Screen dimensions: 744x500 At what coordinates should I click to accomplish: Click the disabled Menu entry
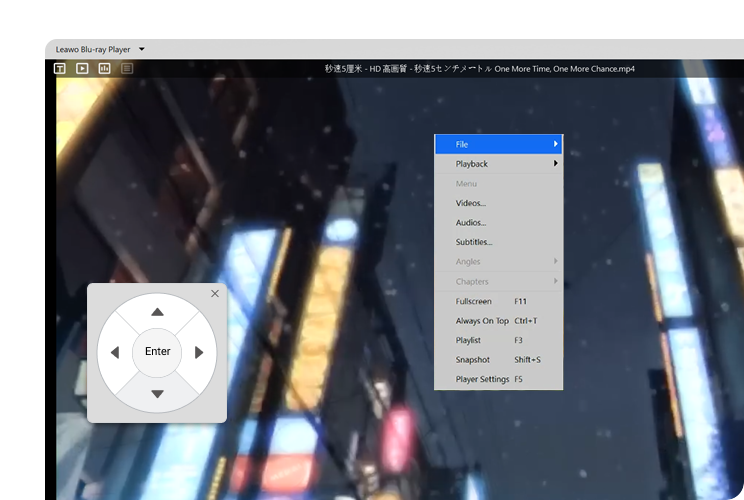coord(499,184)
